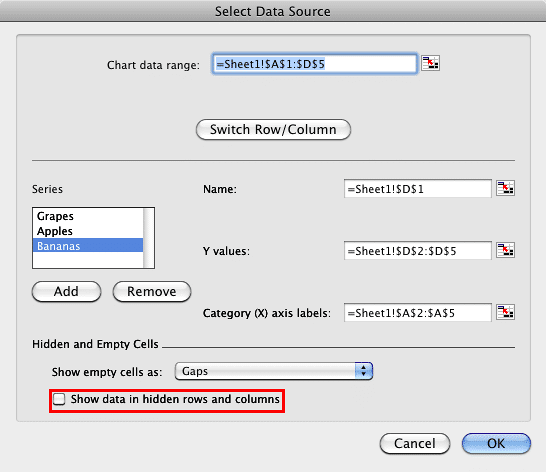Click the Series list scrollbar
Screen dimensions: 546x472
(149, 238)
